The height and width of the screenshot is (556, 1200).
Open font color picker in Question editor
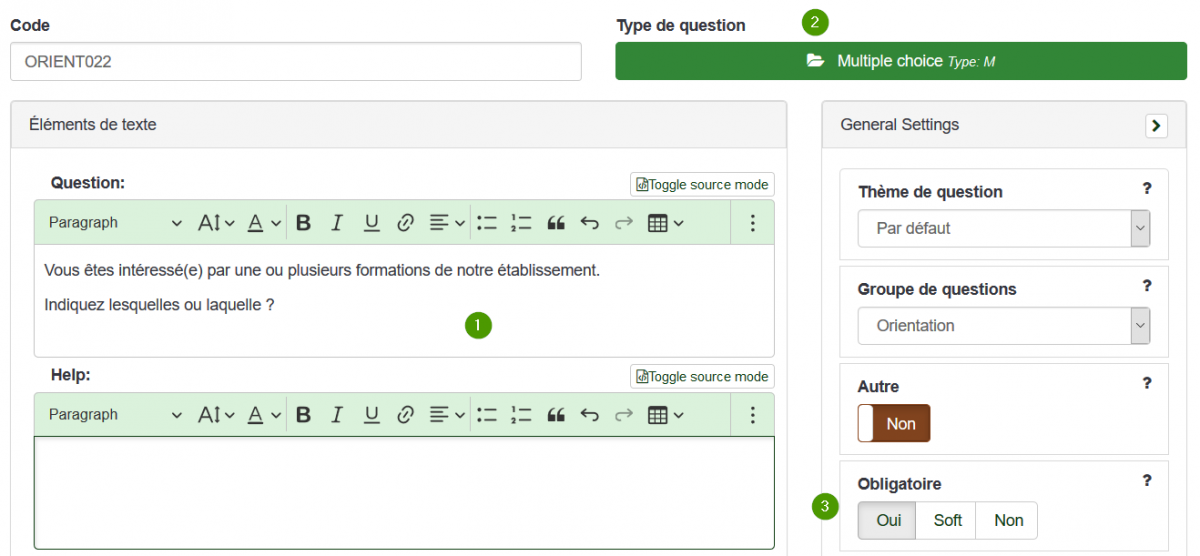pos(264,223)
